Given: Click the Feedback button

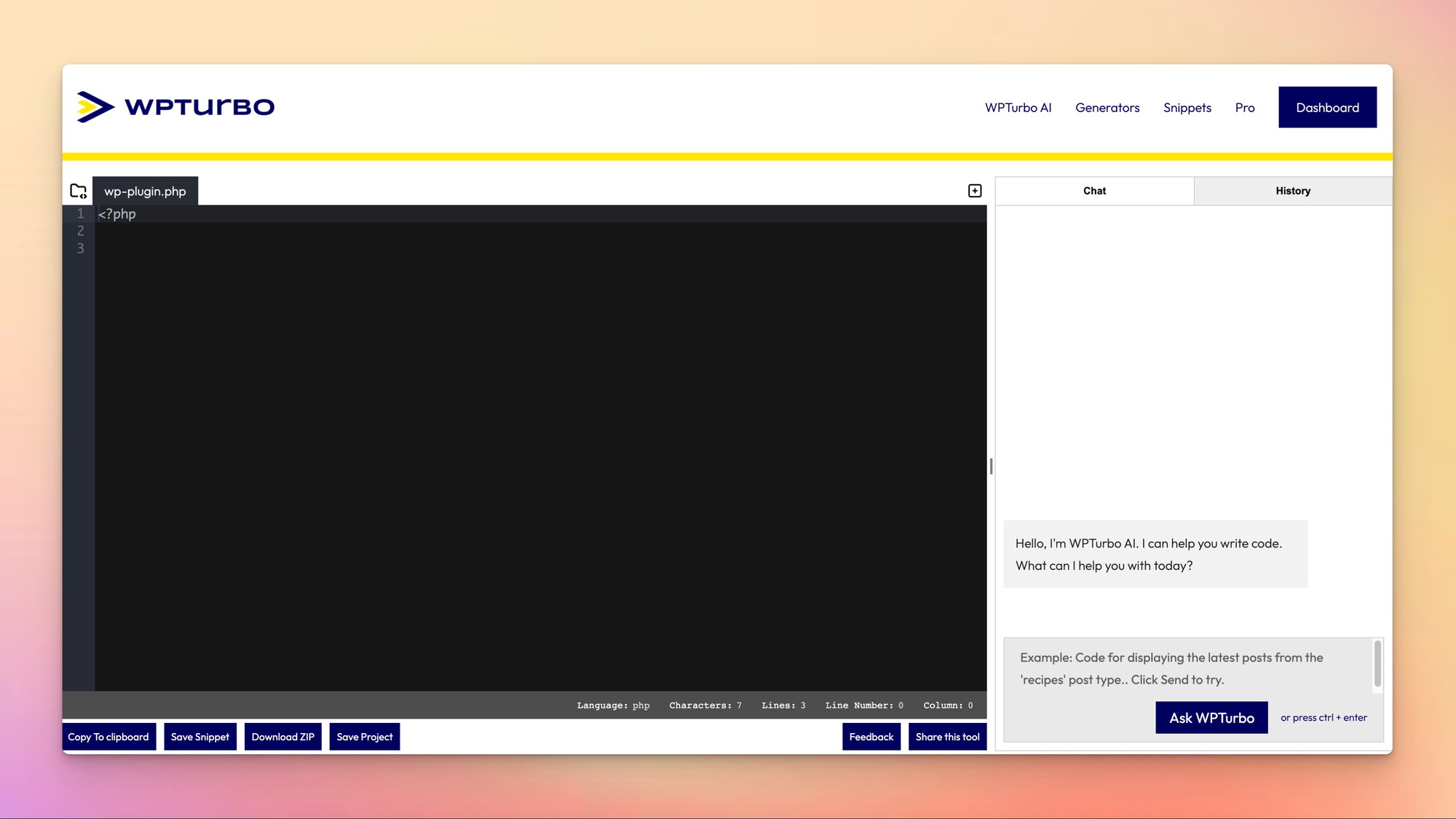Looking at the screenshot, I should point(871,737).
